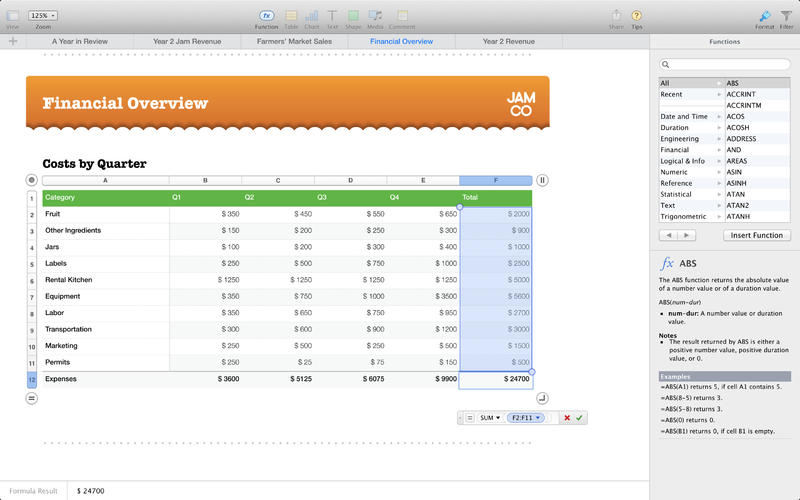This screenshot has height=500, width=800.
Task: Click the Insert Function button
Action: pos(756,235)
